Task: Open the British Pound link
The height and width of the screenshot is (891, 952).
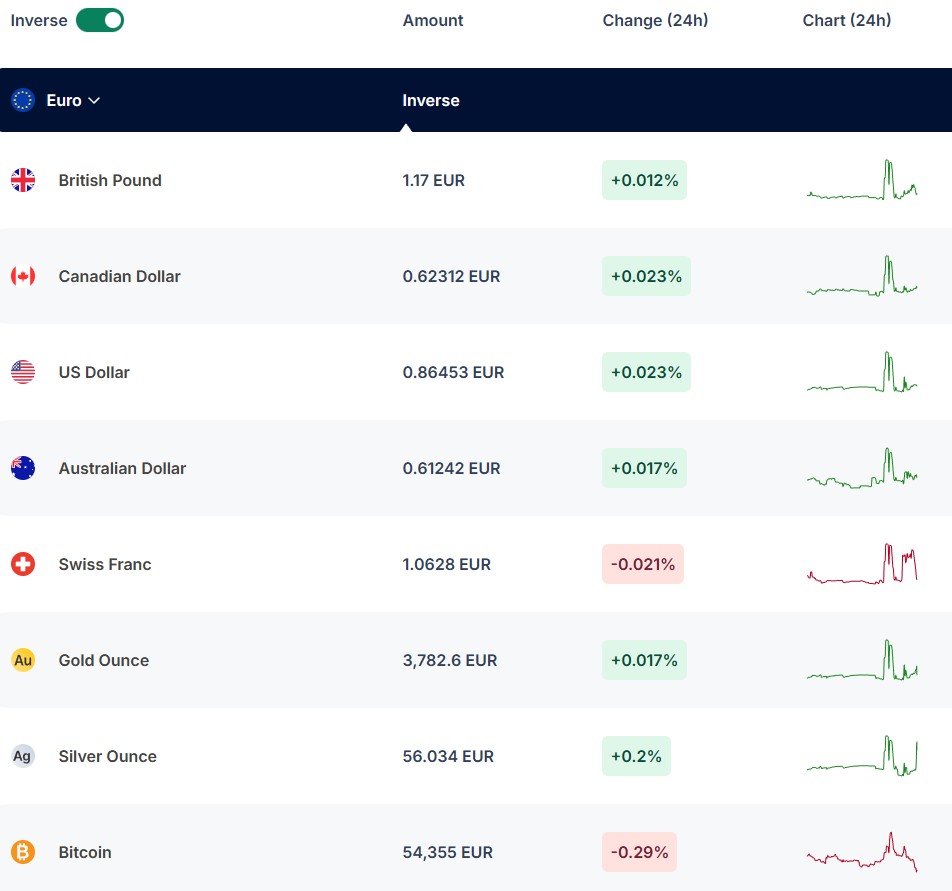Action: click(110, 180)
